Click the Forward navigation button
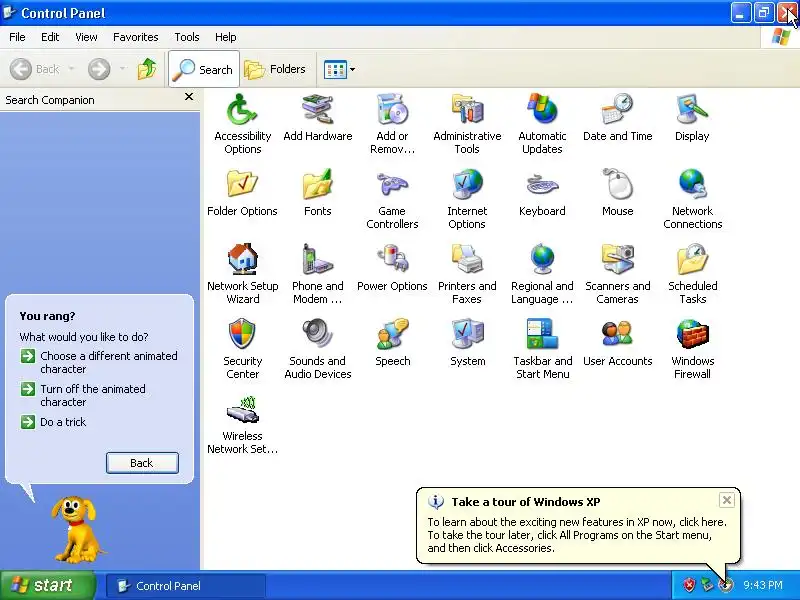This screenshot has width=800, height=600. (x=99, y=69)
